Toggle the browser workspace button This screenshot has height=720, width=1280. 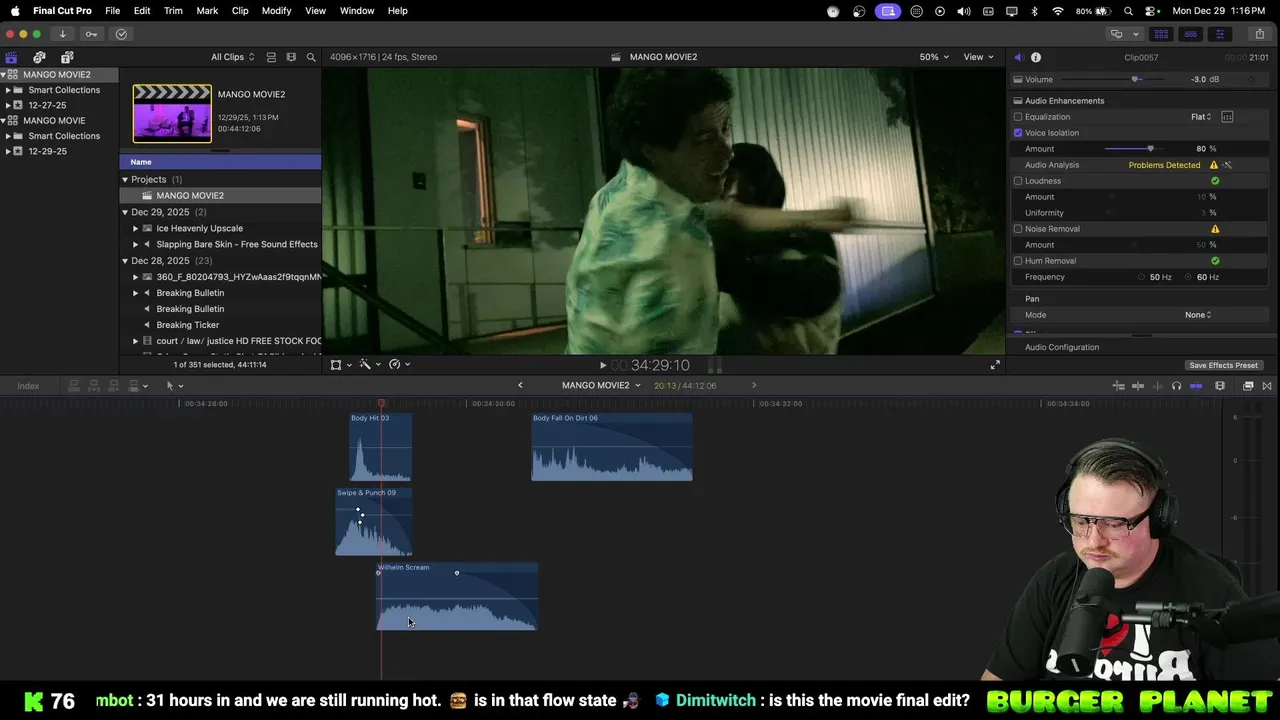[1161, 34]
